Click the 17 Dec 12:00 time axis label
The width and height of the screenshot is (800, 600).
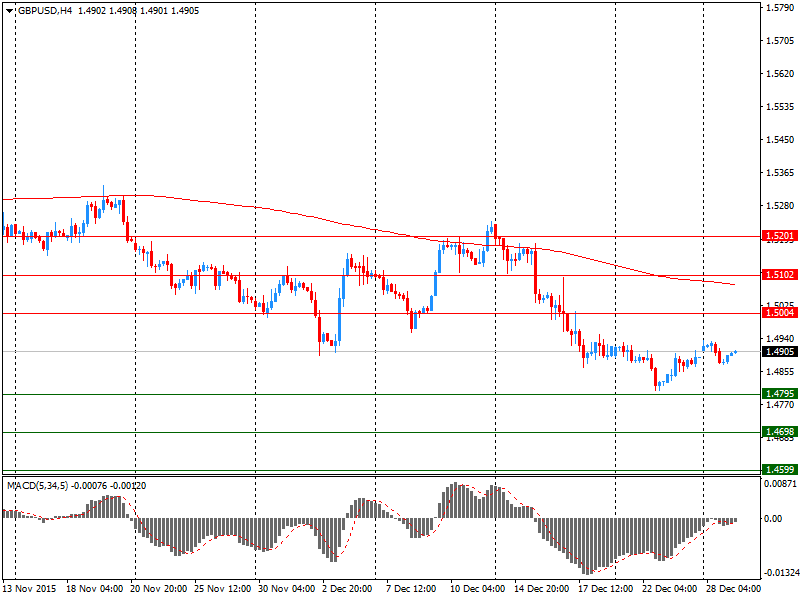tap(606, 589)
